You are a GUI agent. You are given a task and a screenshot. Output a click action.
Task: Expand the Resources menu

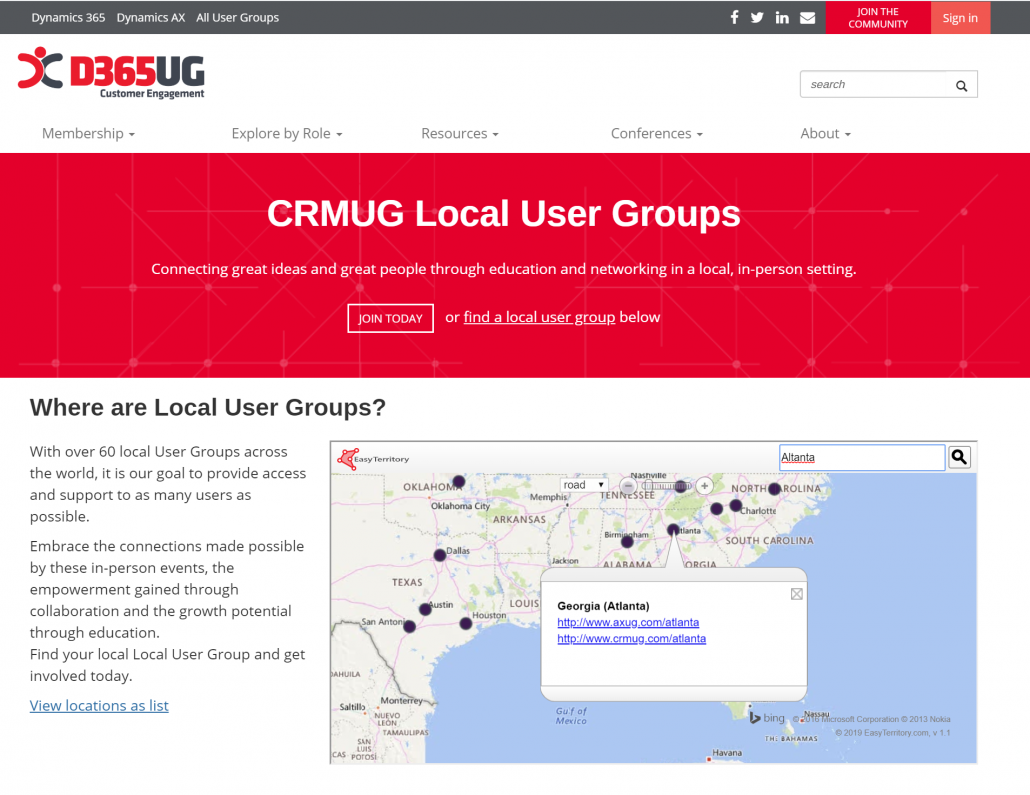[x=460, y=133]
